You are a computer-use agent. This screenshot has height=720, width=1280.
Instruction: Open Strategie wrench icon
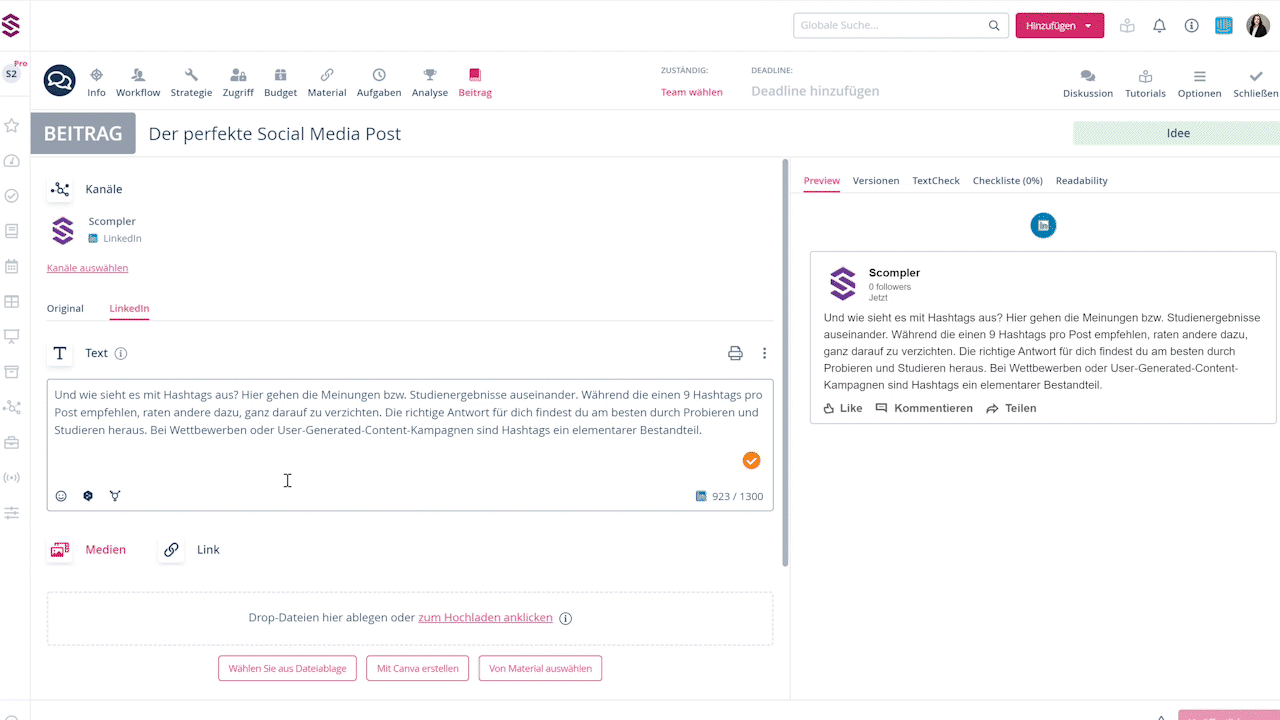coord(191,75)
